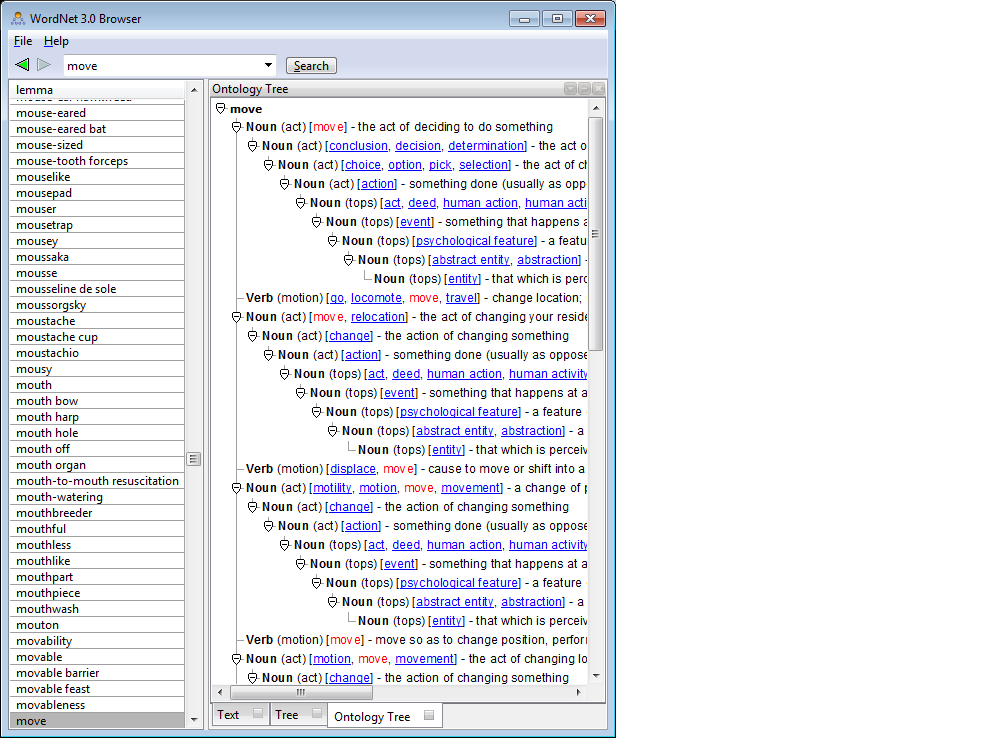The width and height of the screenshot is (1008, 738).
Task: Collapse the 'action - something done (usually as opp' node
Action: point(285,184)
